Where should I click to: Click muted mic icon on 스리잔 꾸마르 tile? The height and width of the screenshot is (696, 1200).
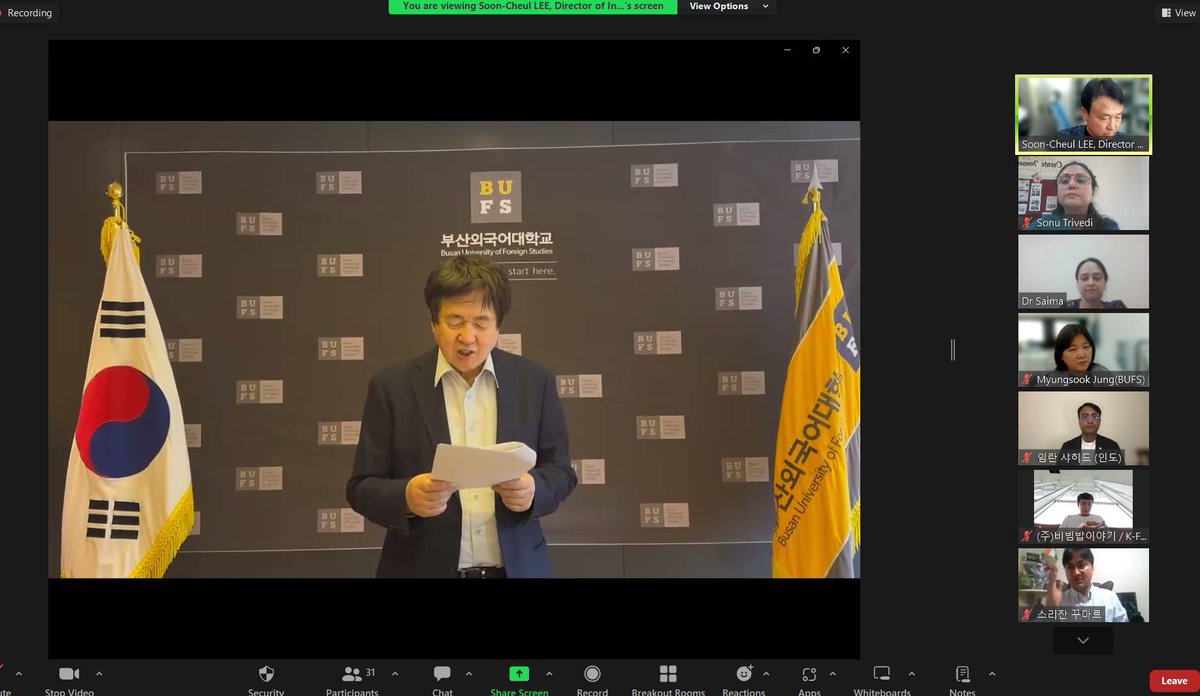(1028, 614)
